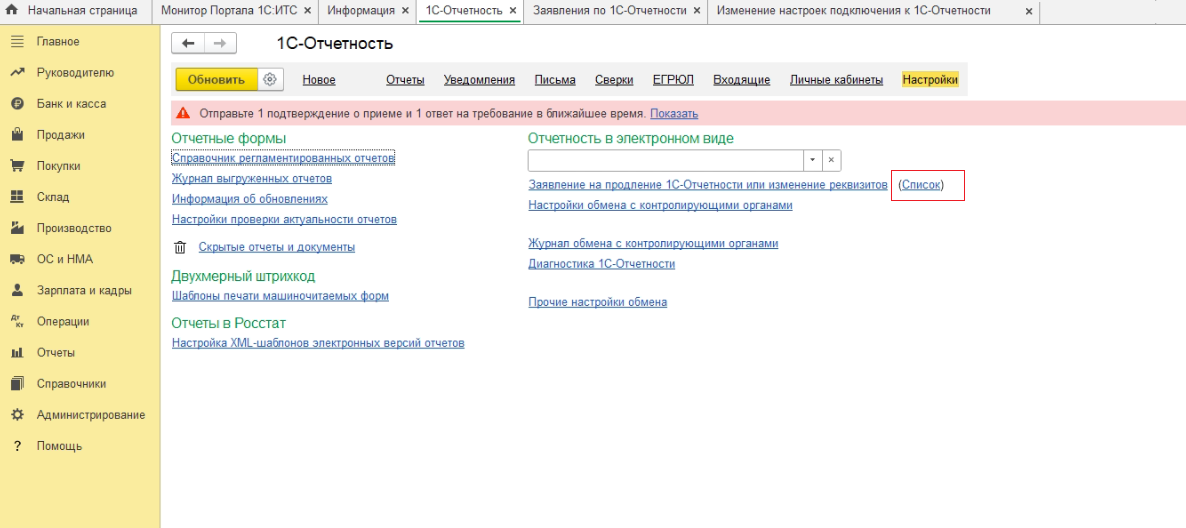The height and width of the screenshot is (528, 1186).
Task: Open Заявление на продление 1С-Отчетности link
Action: [707, 185]
